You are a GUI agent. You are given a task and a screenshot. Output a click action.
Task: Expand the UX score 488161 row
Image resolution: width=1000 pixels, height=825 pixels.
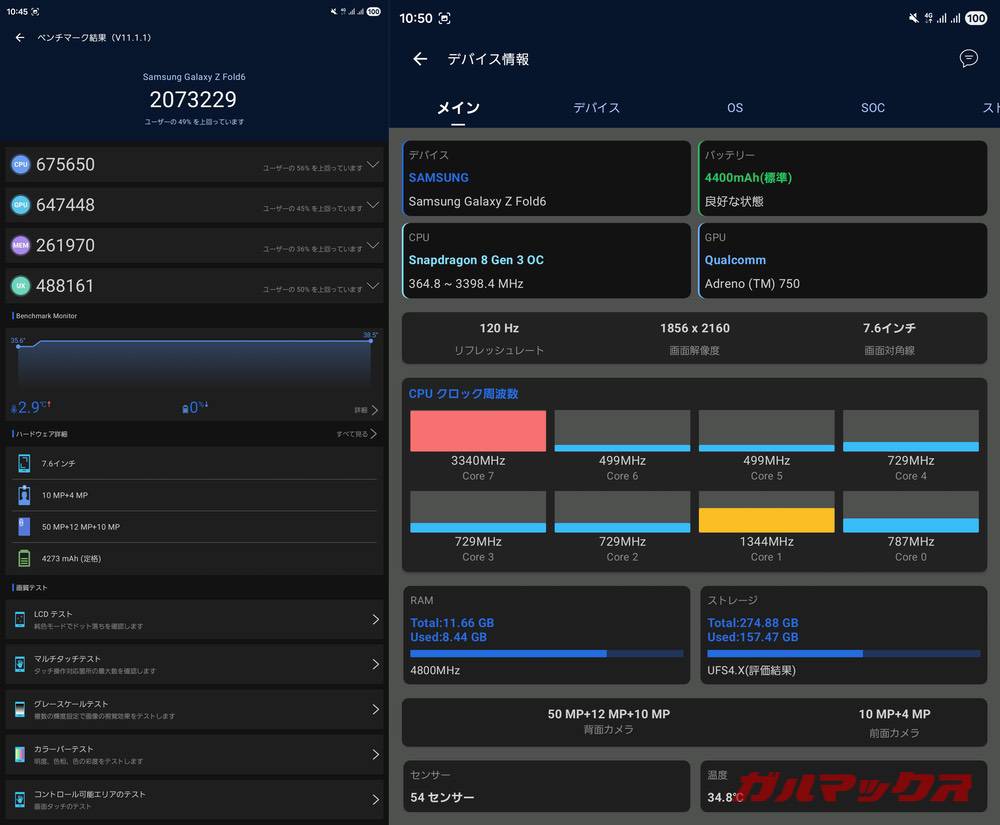373,286
